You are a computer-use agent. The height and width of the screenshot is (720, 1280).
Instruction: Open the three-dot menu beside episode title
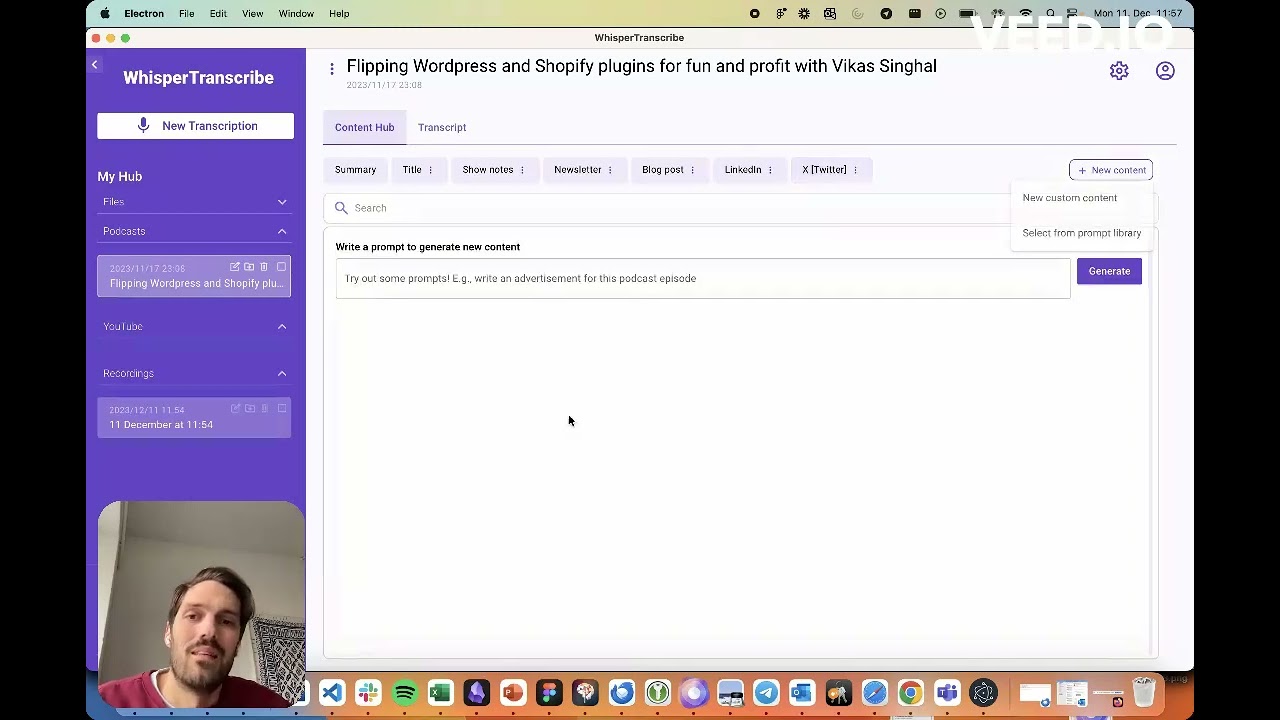pos(332,68)
